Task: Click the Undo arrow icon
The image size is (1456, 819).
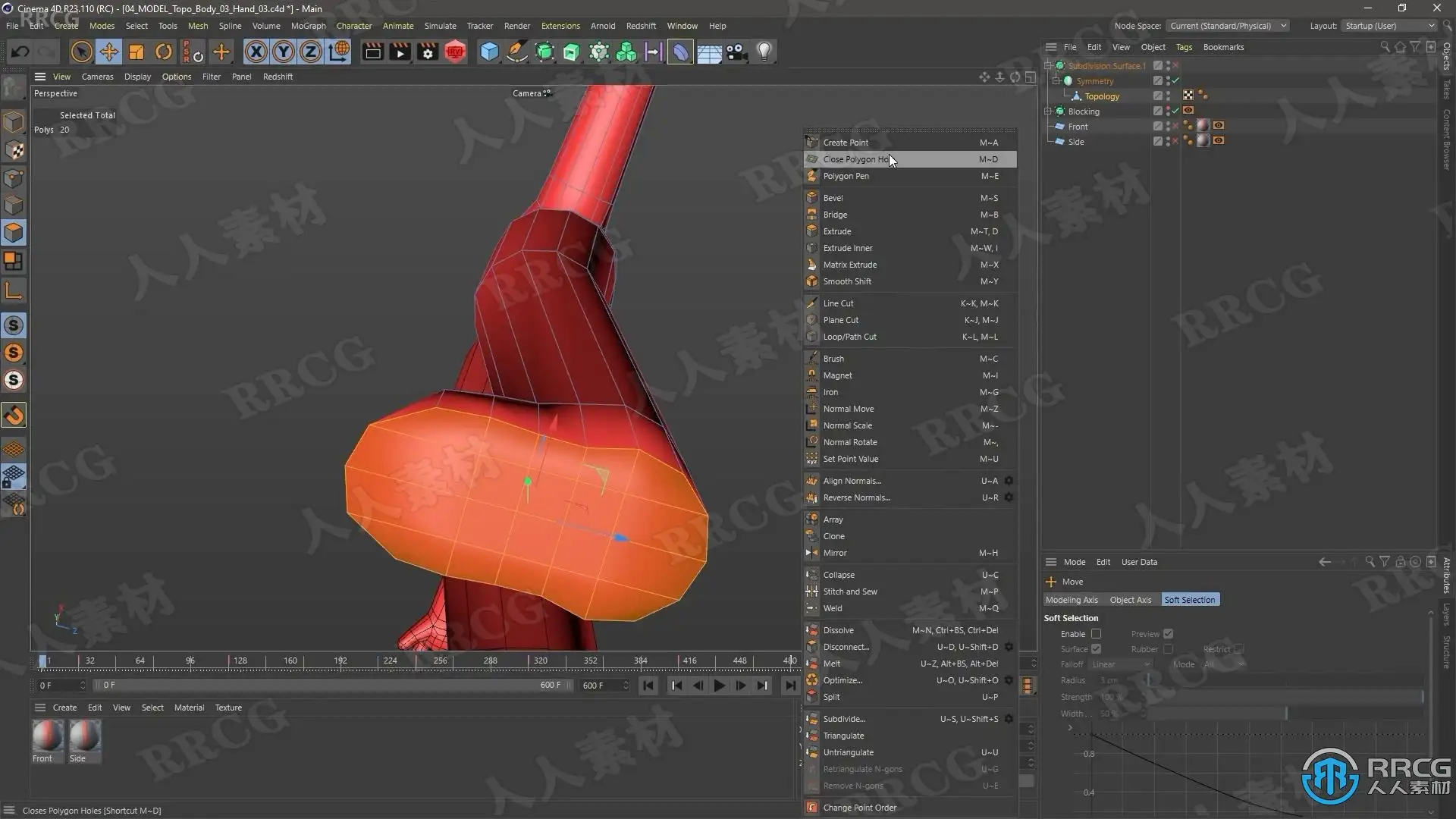Action: click(20, 52)
